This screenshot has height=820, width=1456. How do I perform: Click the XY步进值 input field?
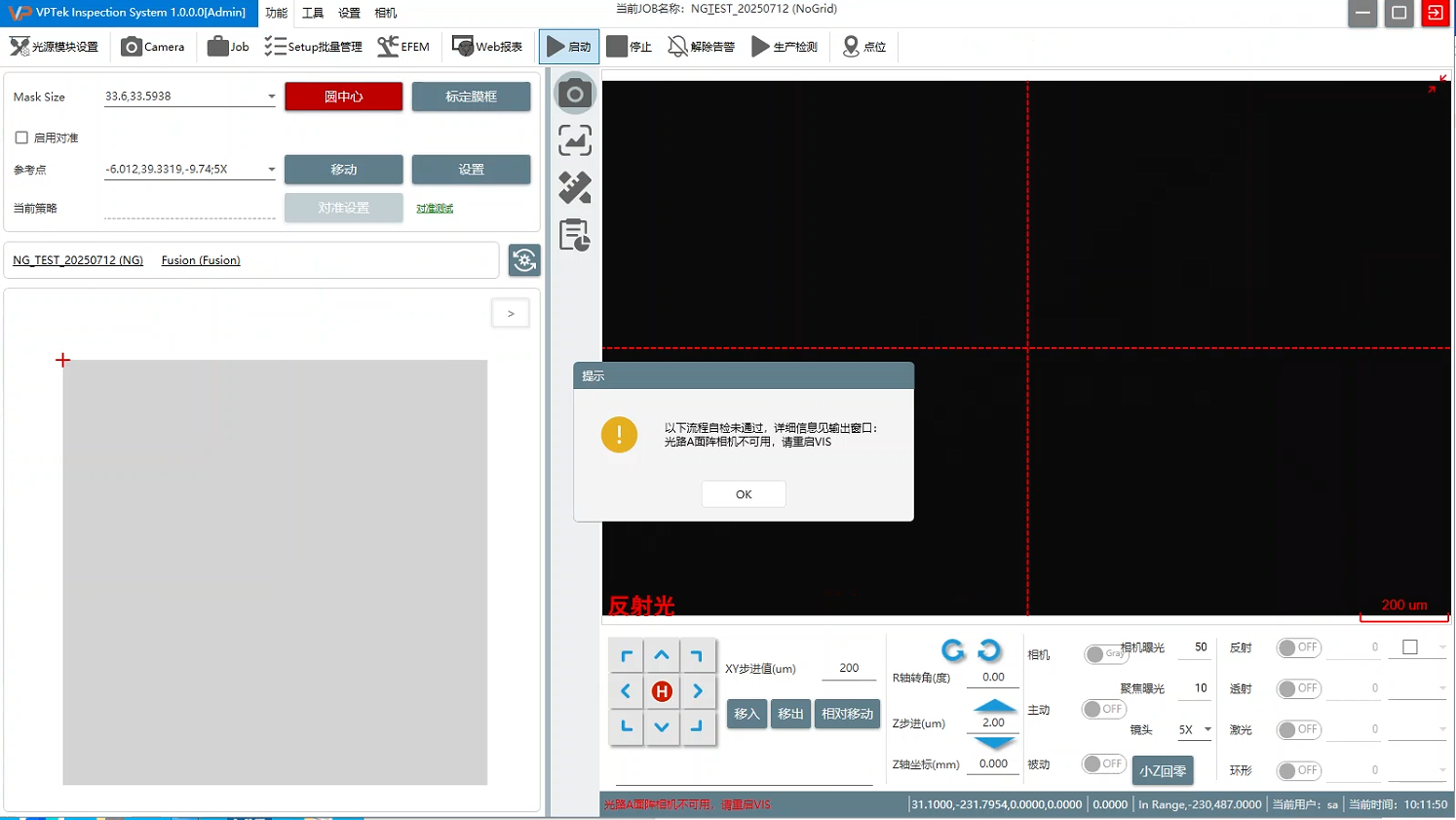click(849, 668)
